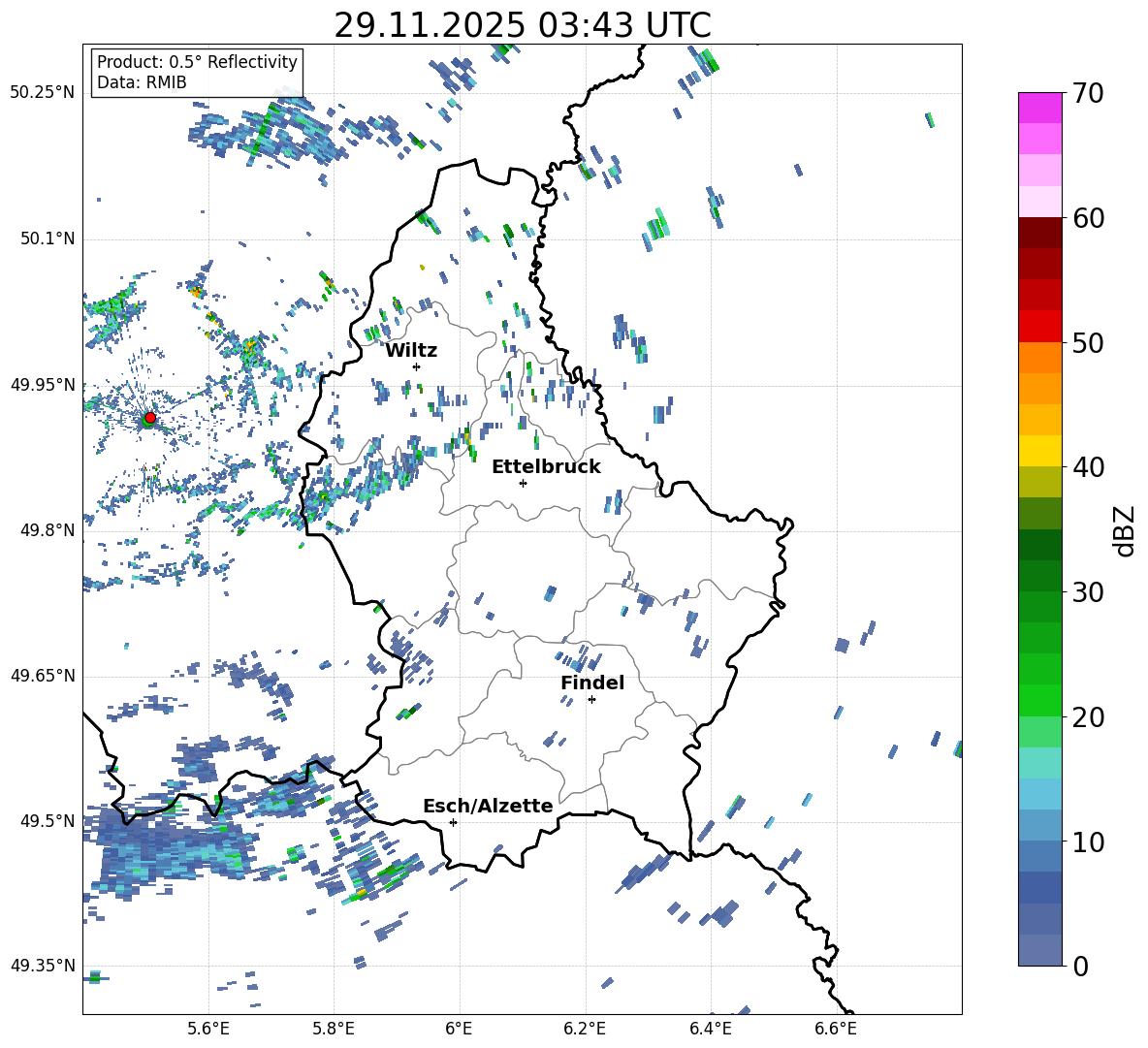Pick the magenta swatch atop the colorbar
The image size is (1148, 1048).
(1040, 108)
